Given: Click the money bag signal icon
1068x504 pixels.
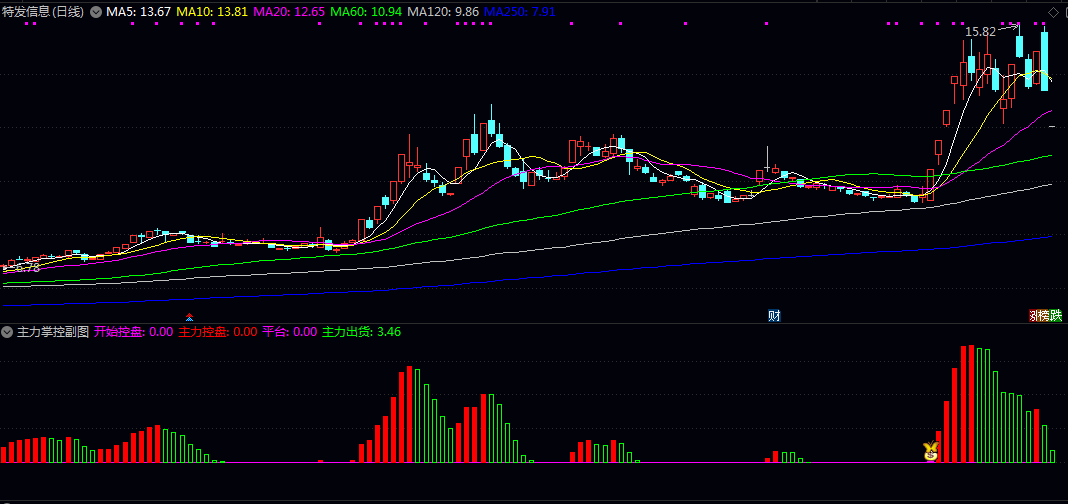Looking at the screenshot, I should coord(930,451).
